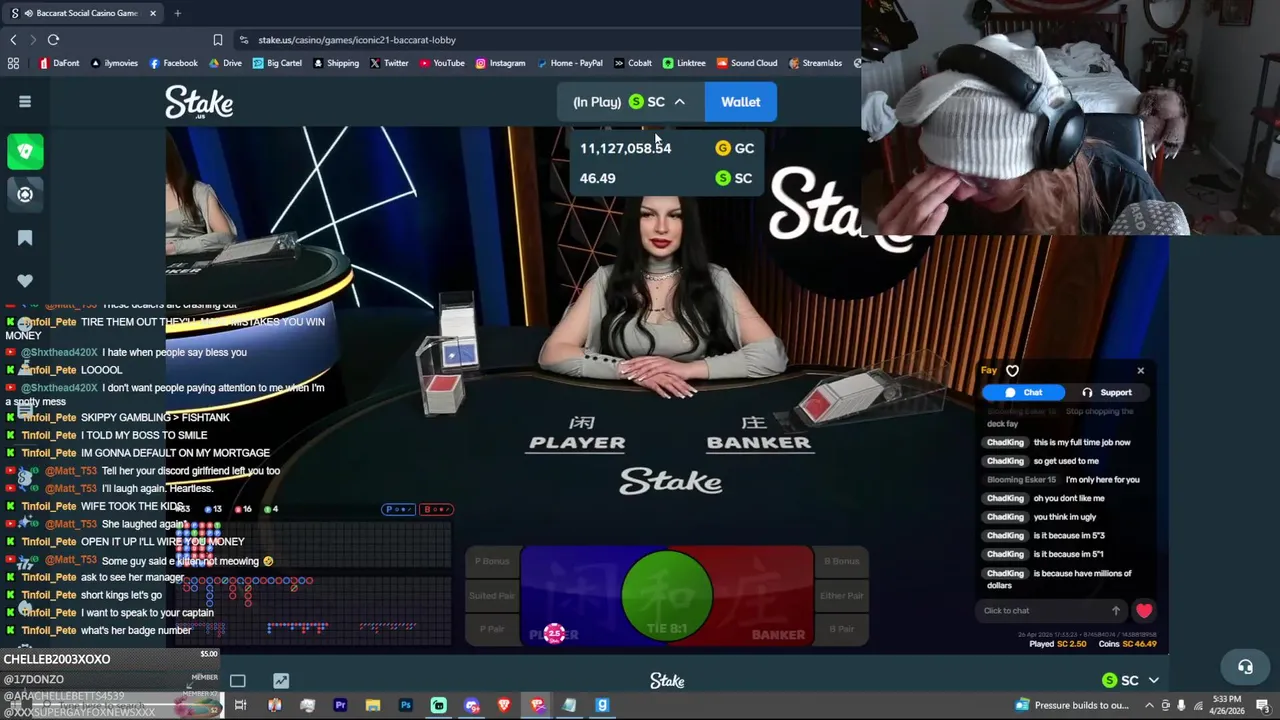Open 'Pressure builds to ou...' taskbar news widget

(x=1071, y=705)
